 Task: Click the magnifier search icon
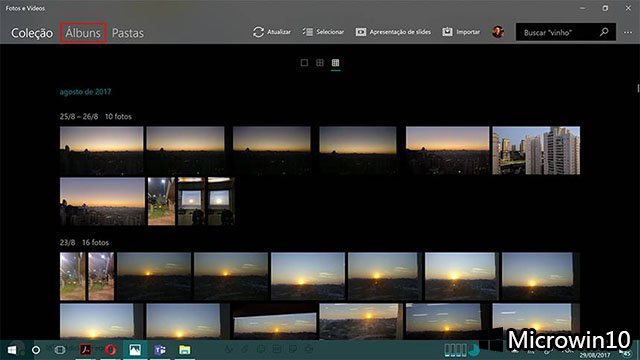pos(604,32)
